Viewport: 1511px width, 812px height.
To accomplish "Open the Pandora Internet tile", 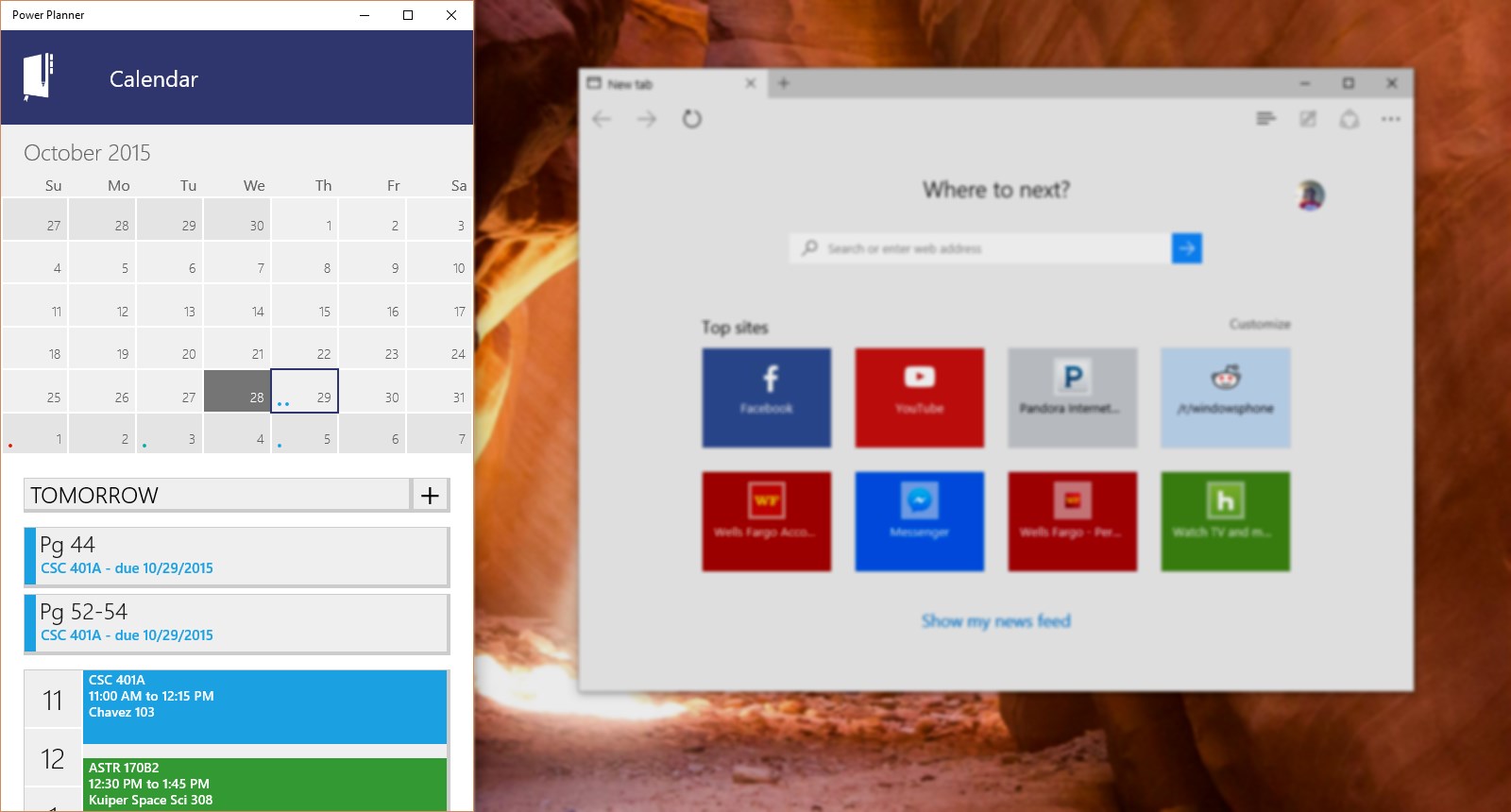I will click(x=1073, y=398).
